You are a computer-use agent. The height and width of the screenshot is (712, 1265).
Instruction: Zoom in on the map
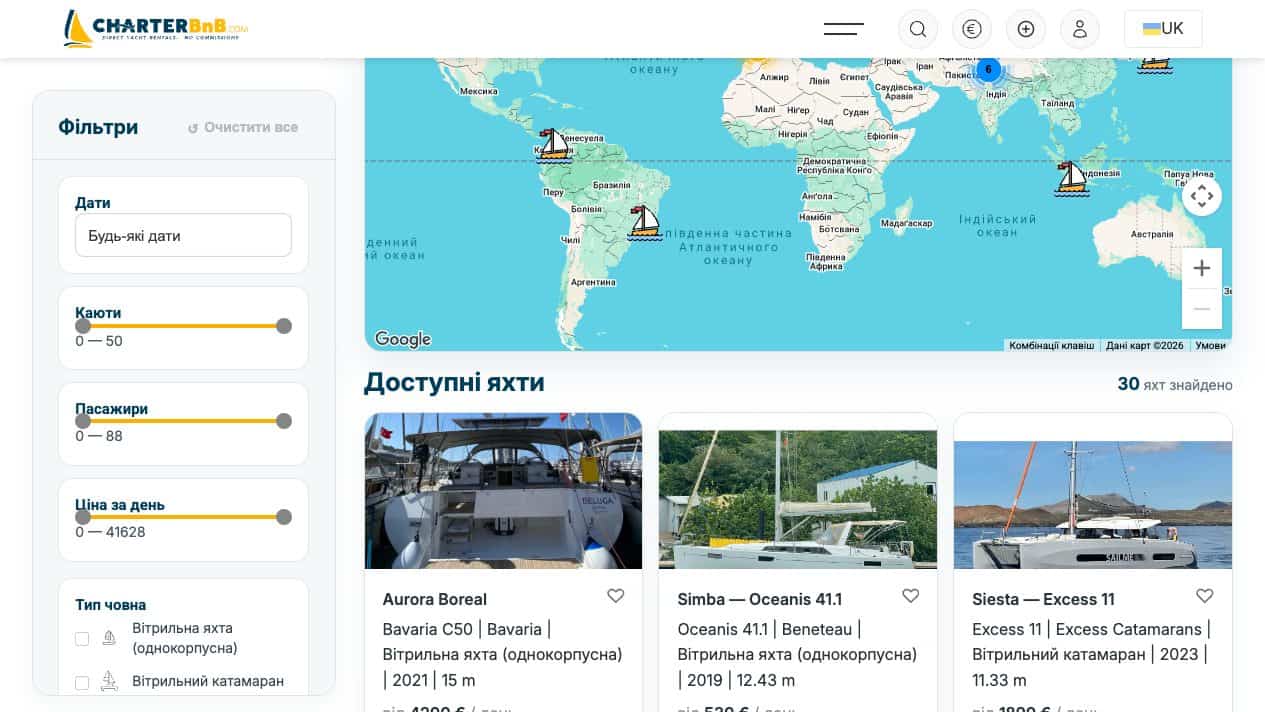tap(1202, 268)
